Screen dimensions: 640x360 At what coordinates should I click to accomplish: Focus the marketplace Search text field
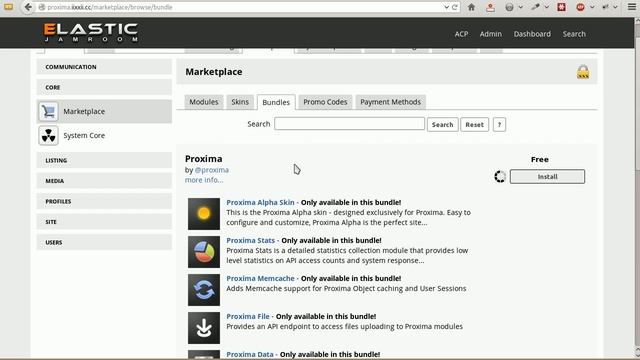(349, 124)
